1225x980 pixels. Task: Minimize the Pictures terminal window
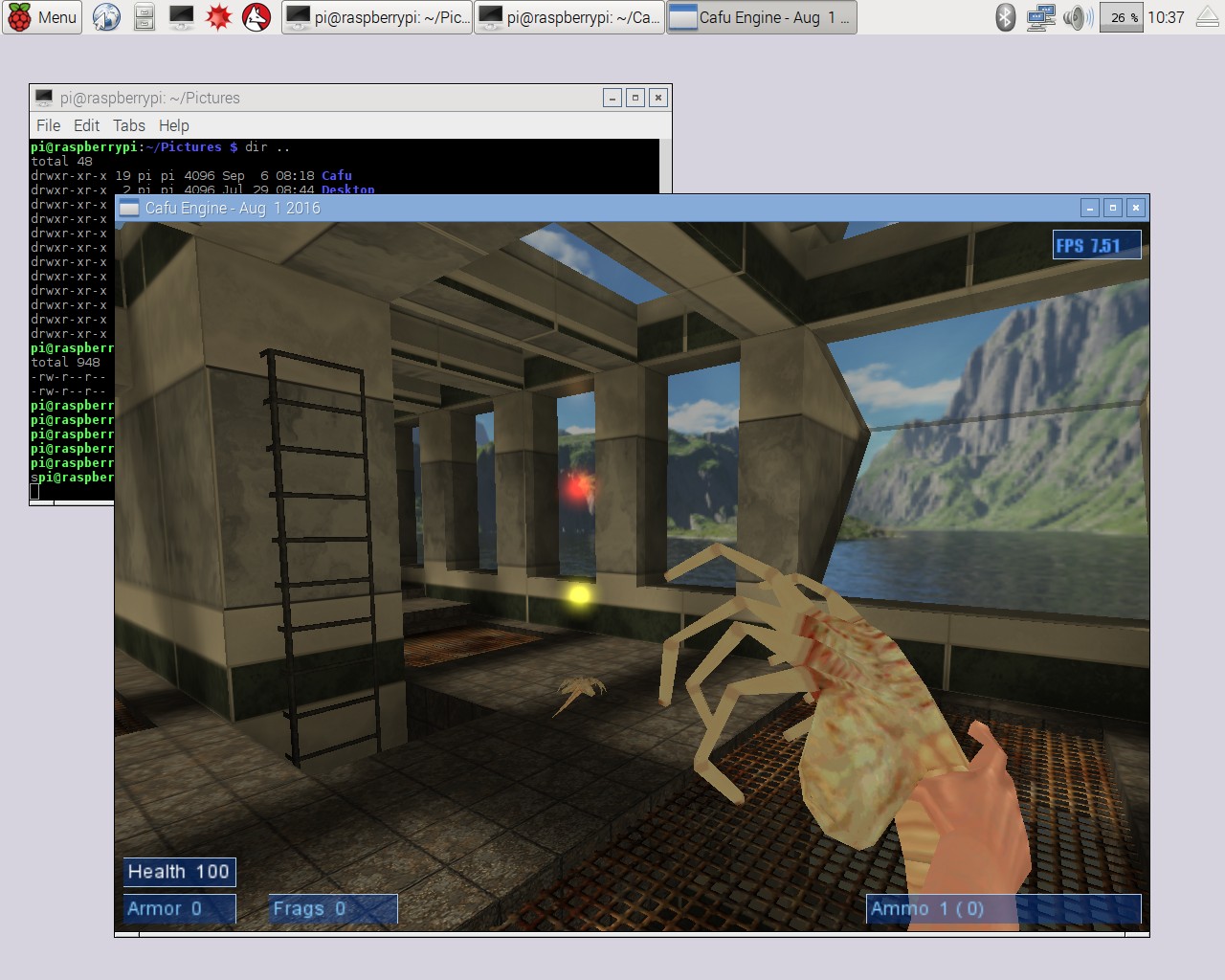[612, 98]
